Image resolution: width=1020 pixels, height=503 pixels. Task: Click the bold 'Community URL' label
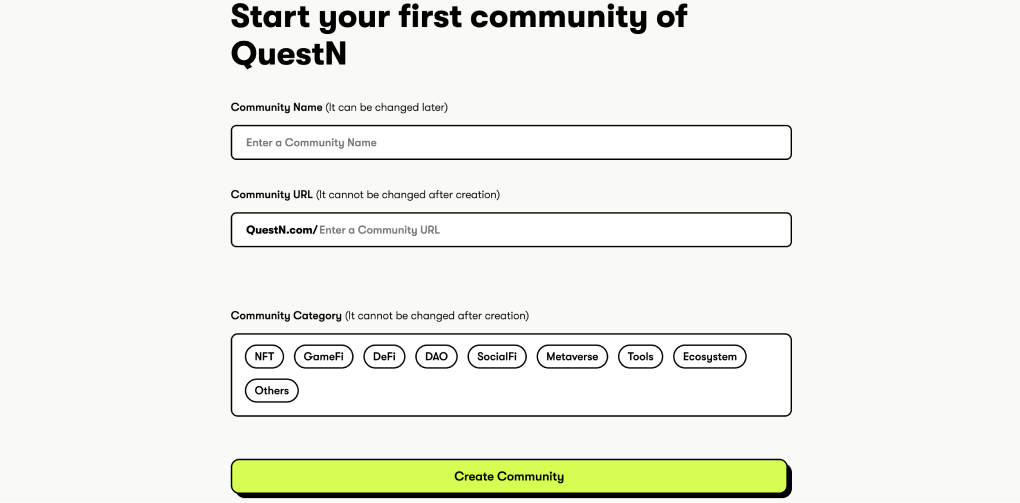pos(271,195)
